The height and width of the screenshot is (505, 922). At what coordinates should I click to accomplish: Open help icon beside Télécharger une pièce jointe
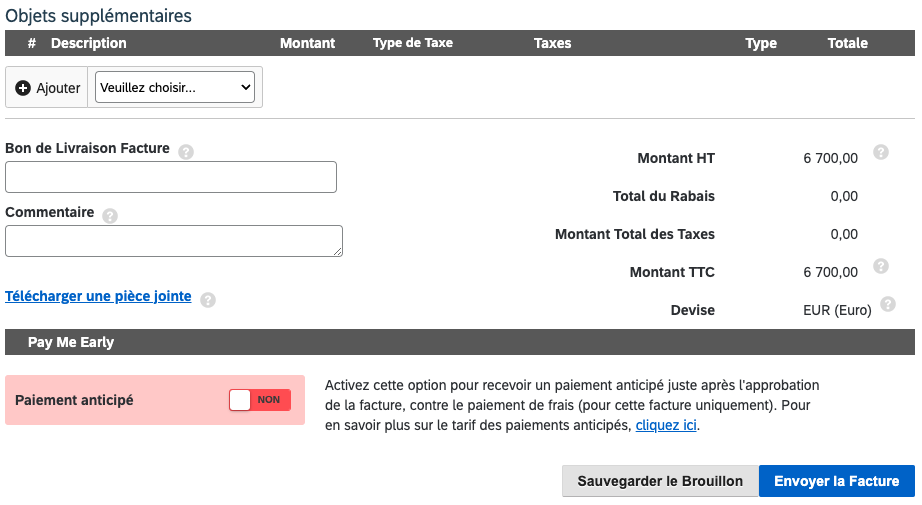click(x=208, y=299)
